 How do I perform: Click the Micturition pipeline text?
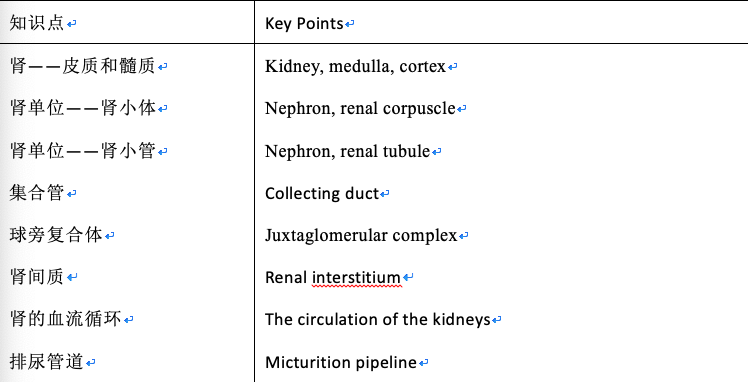[x=341, y=362]
